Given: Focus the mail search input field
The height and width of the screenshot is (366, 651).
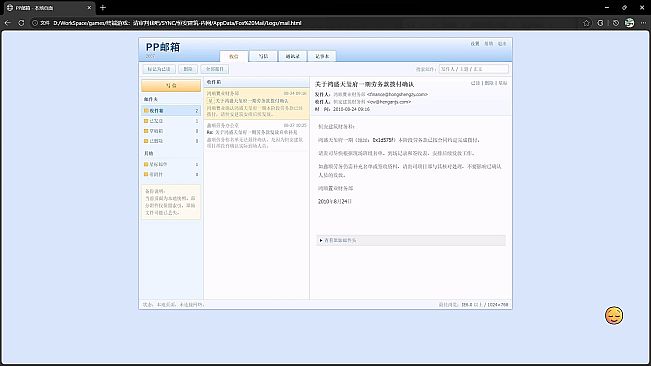Looking at the screenshot, I should pyautogui.click(x=474, y=69).
